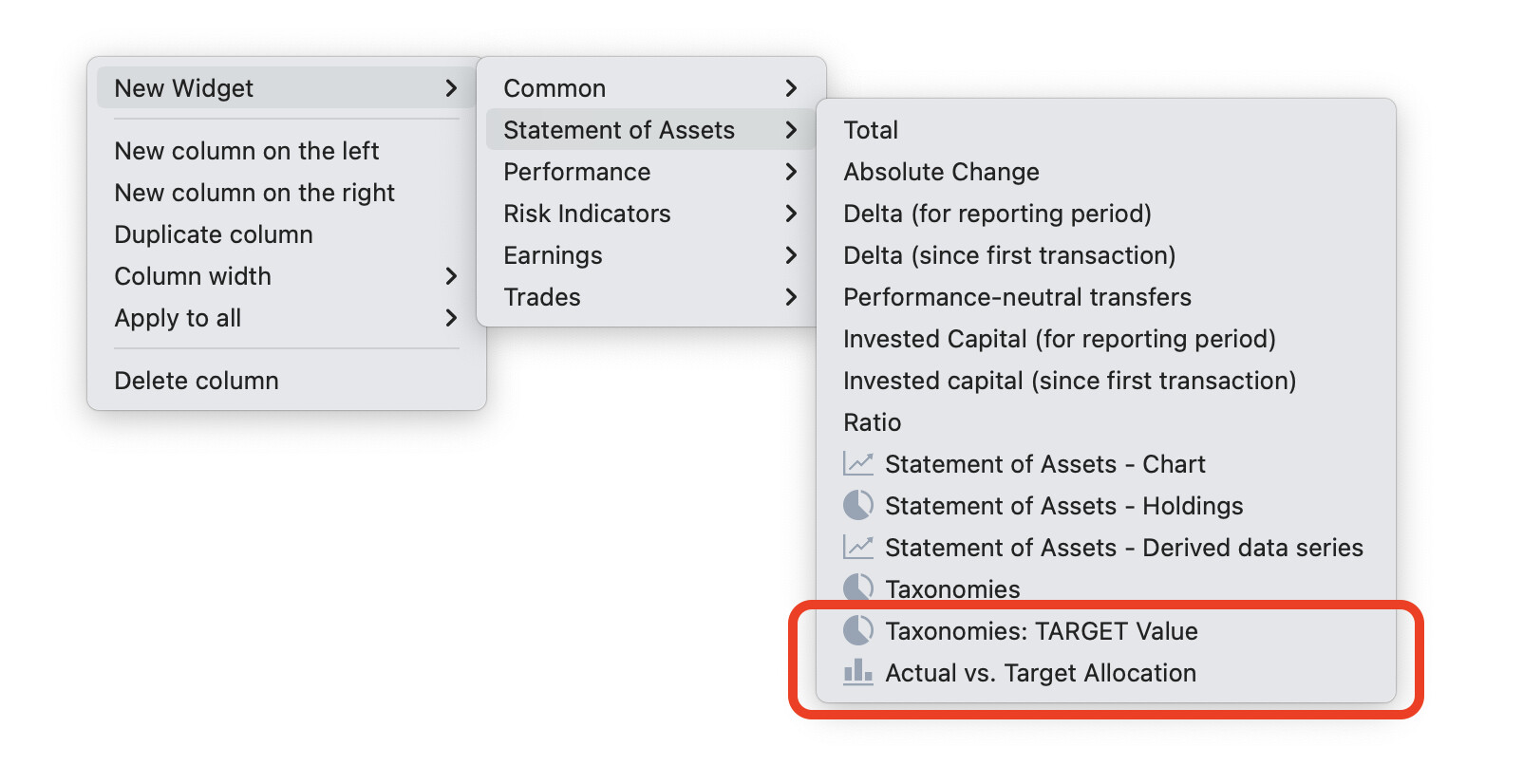Click the bar chart icon beside Actual vs. Target Allocation
Image resolution: width=1523 pixels, height=784 pixels.
click(x=858, y=673)
